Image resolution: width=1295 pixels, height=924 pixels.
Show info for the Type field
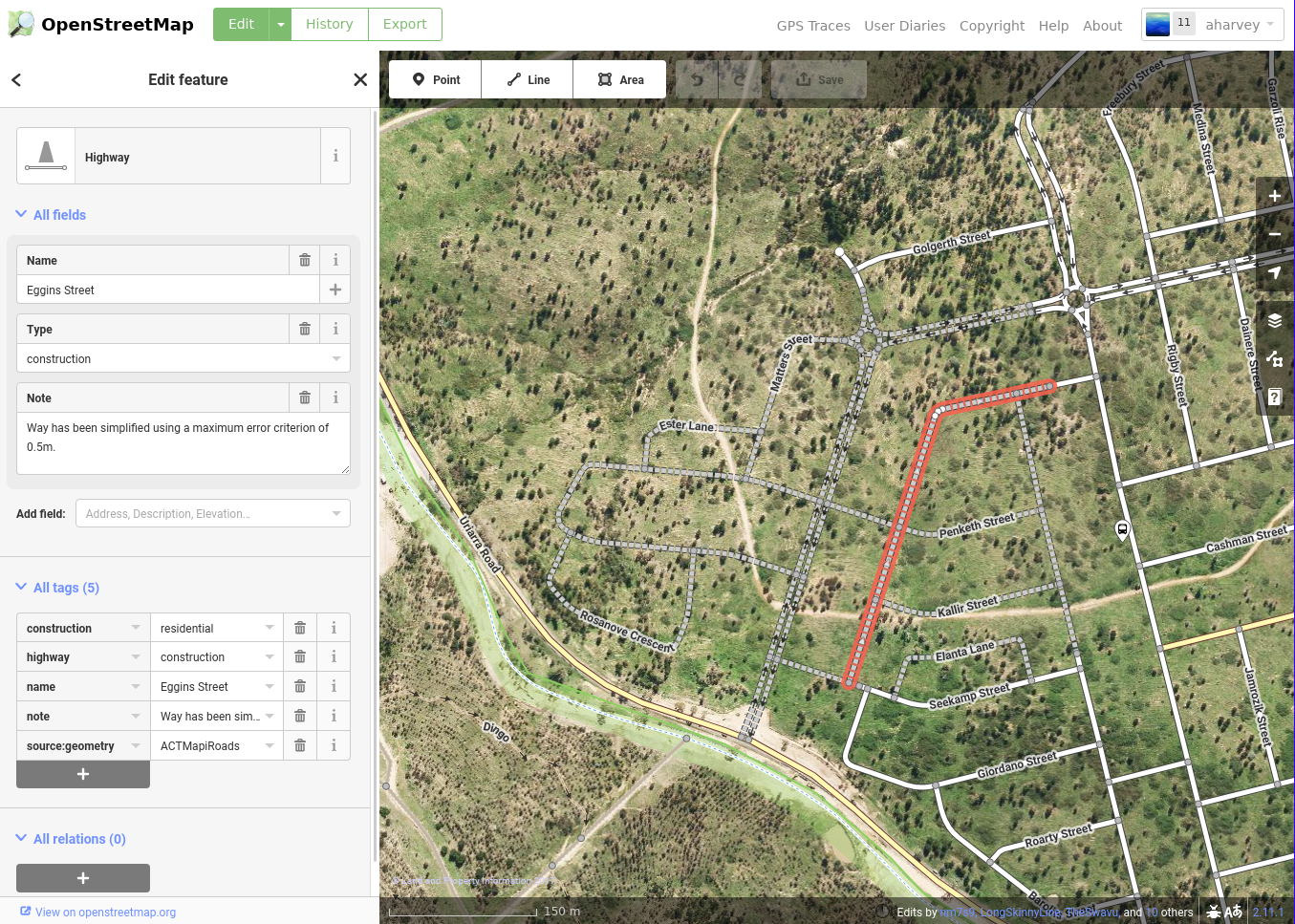[x=335, y=329]
